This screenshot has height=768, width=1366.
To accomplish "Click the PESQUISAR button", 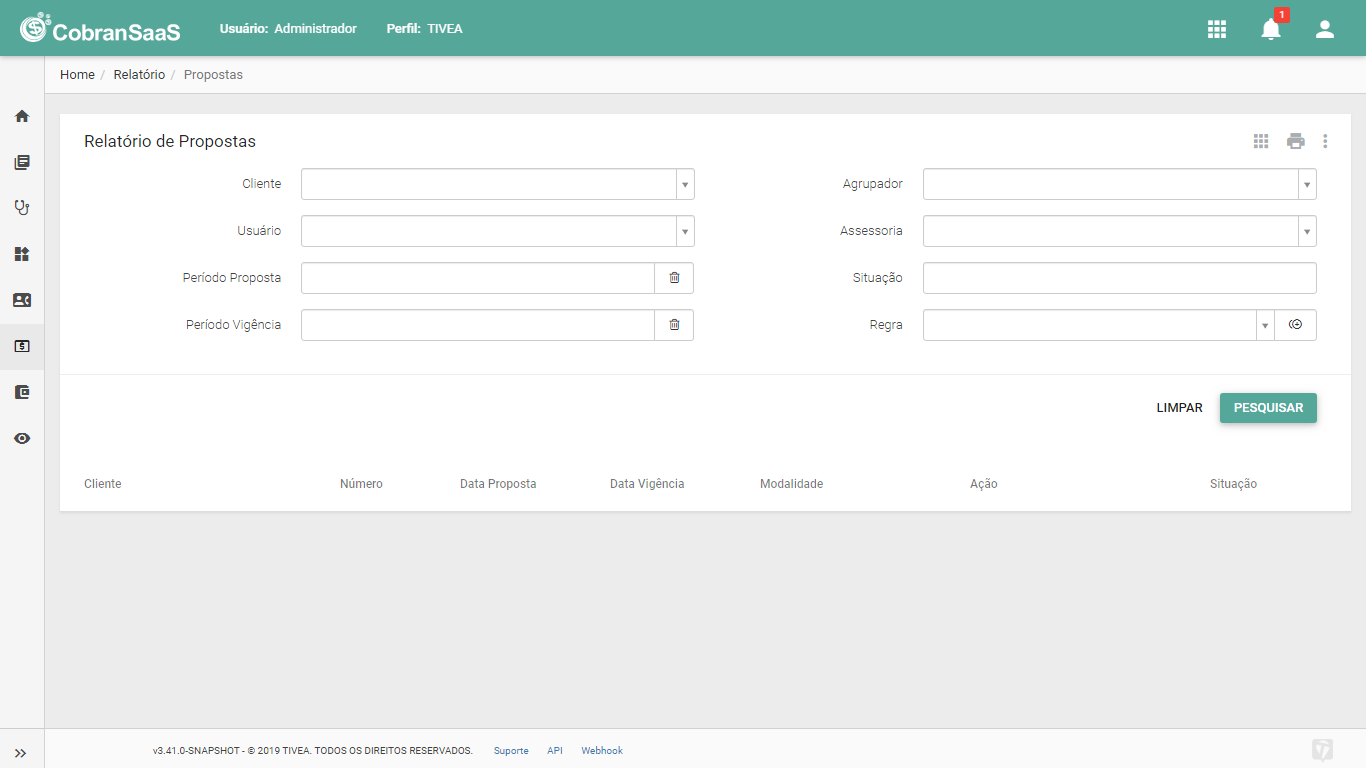I will coord(1268,408).
